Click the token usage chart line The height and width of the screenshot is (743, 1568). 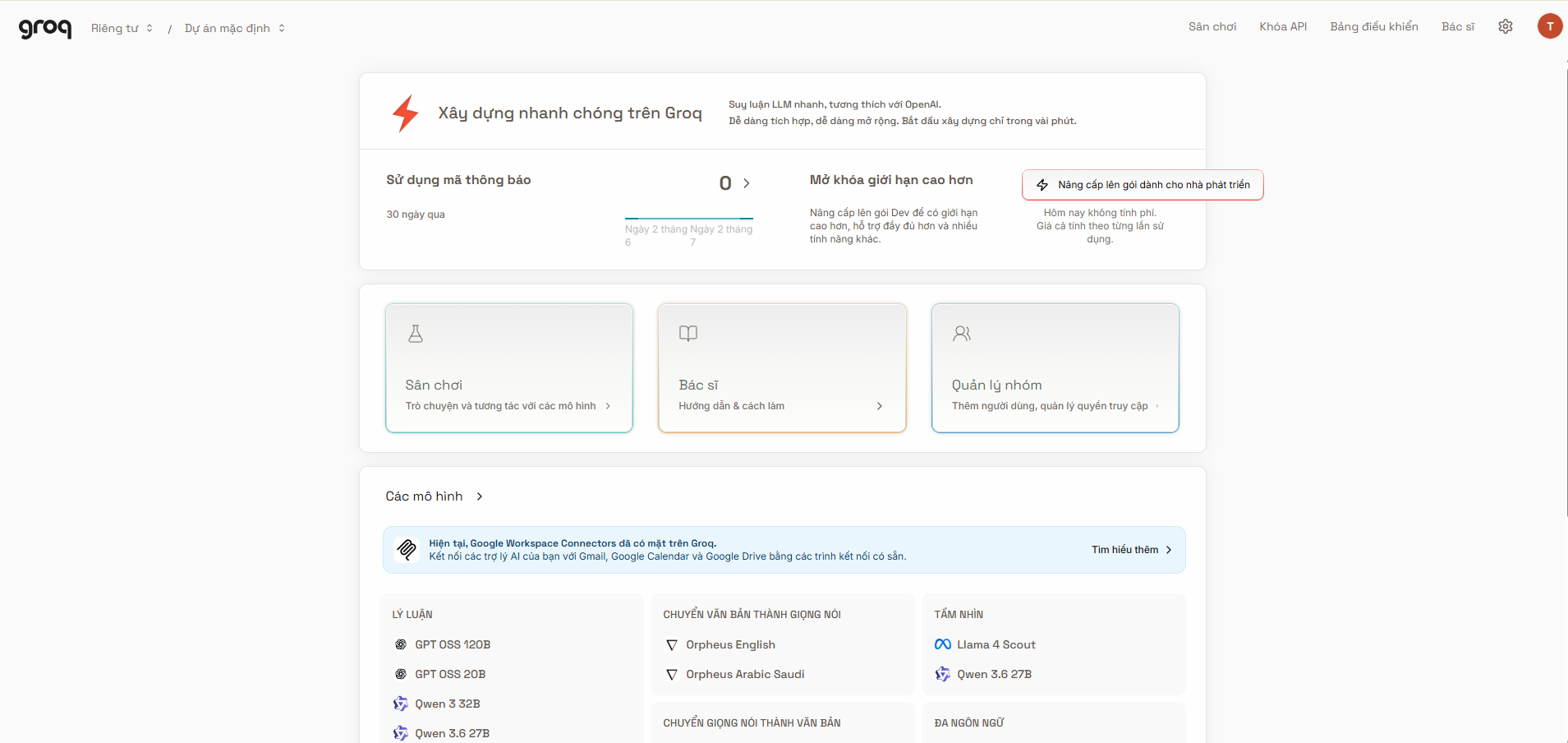pyautogui.click(x=688, y=219)
